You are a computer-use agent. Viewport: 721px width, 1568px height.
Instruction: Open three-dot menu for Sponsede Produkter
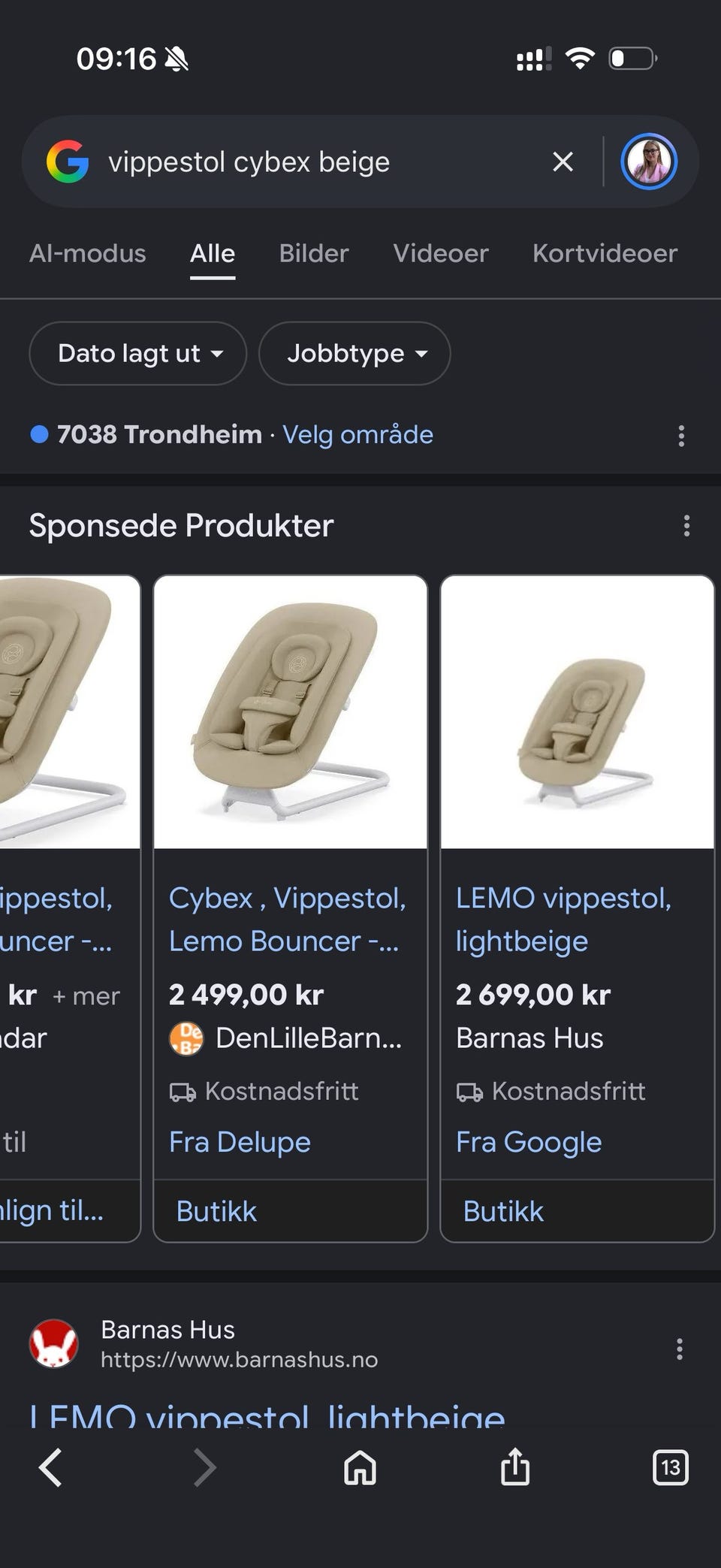[x=686, y=526]
